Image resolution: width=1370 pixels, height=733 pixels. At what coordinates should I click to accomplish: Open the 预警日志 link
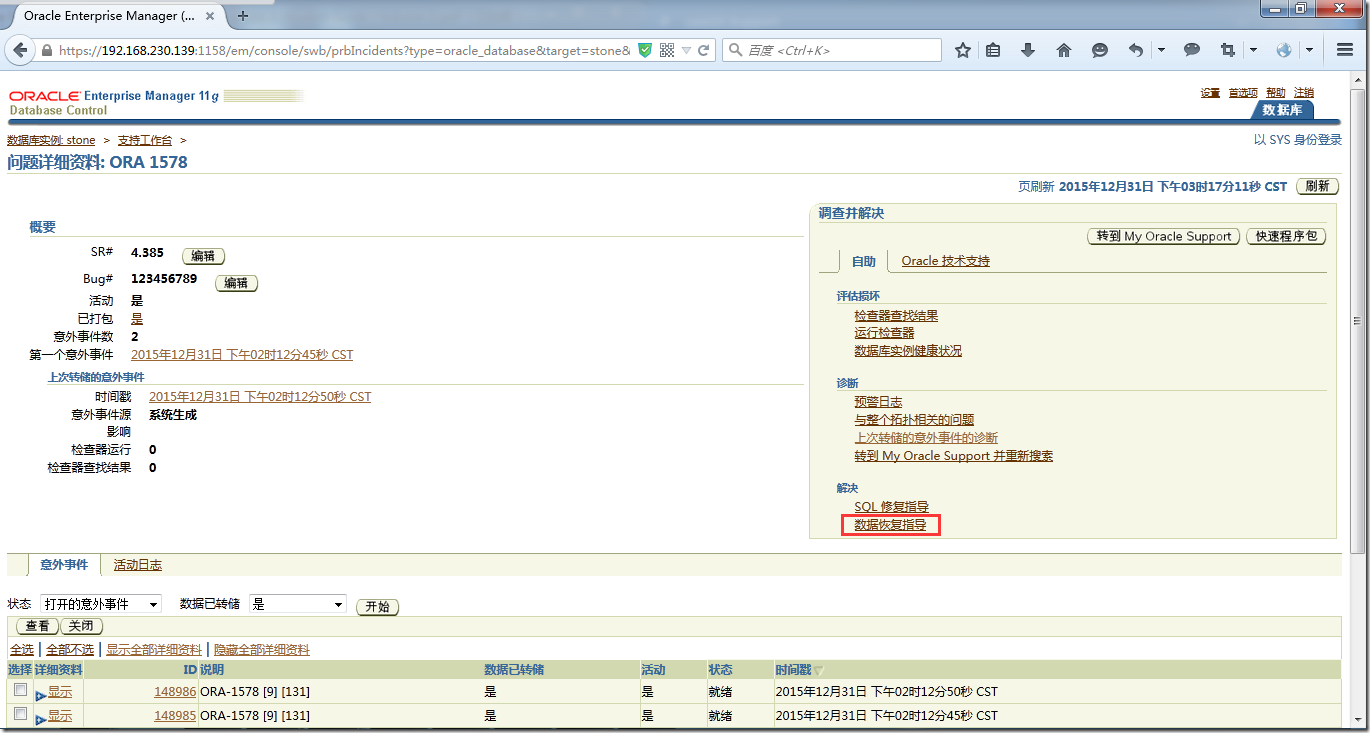878,402
